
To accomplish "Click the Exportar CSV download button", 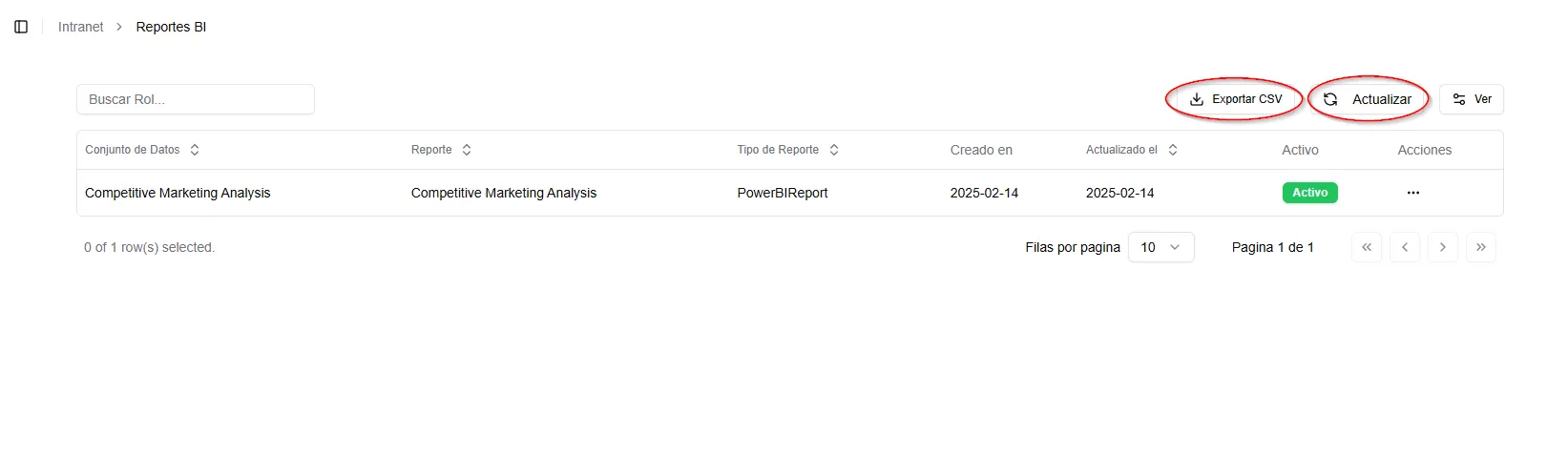I will click(x=1236, y=99).
